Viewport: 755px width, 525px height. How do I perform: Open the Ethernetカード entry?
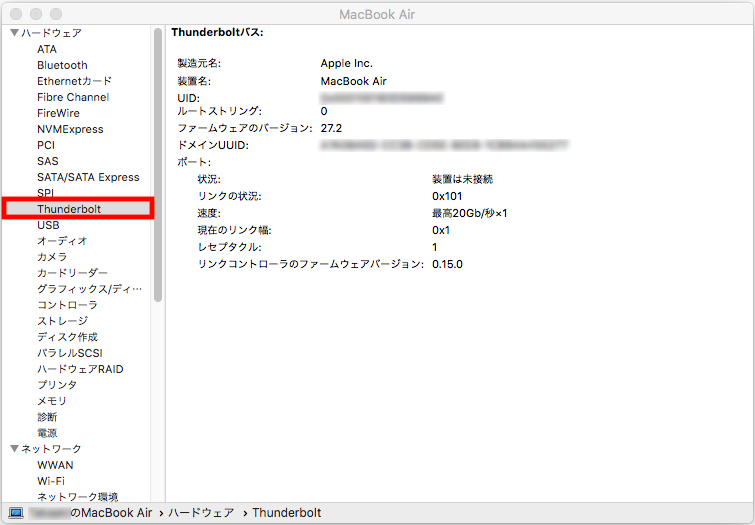point(74,81)
